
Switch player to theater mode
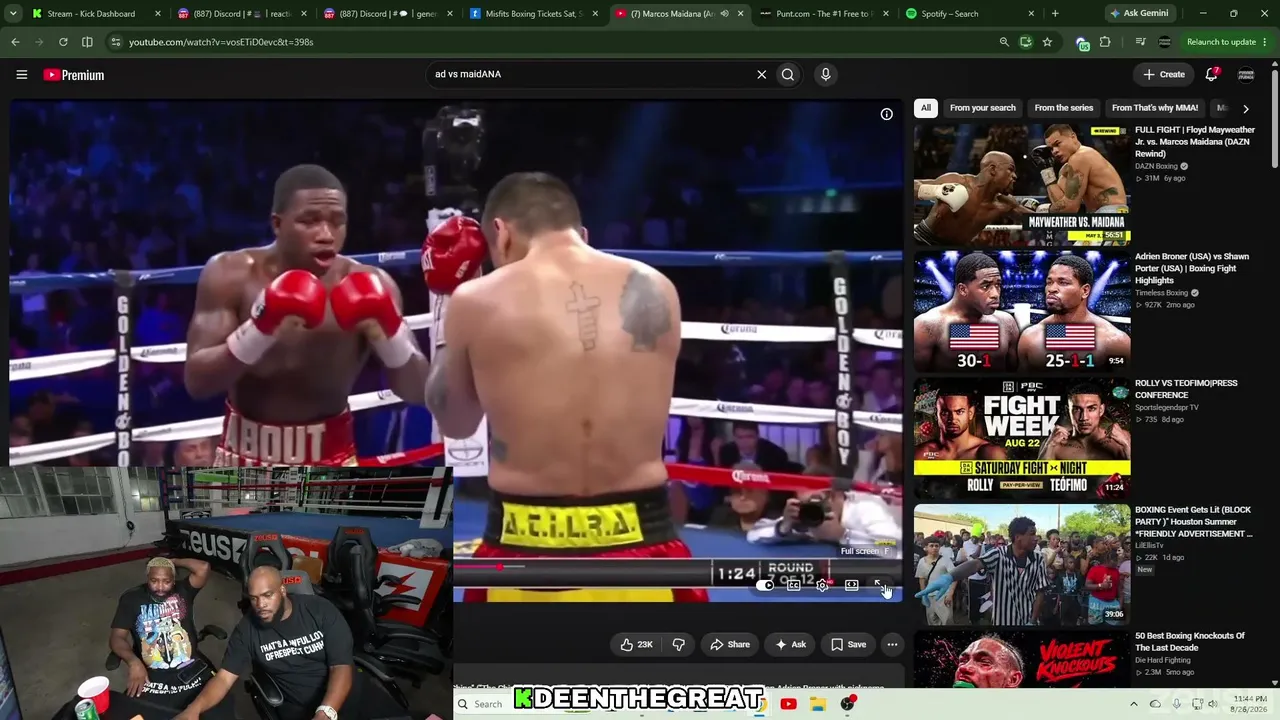[x=851, y=585]
